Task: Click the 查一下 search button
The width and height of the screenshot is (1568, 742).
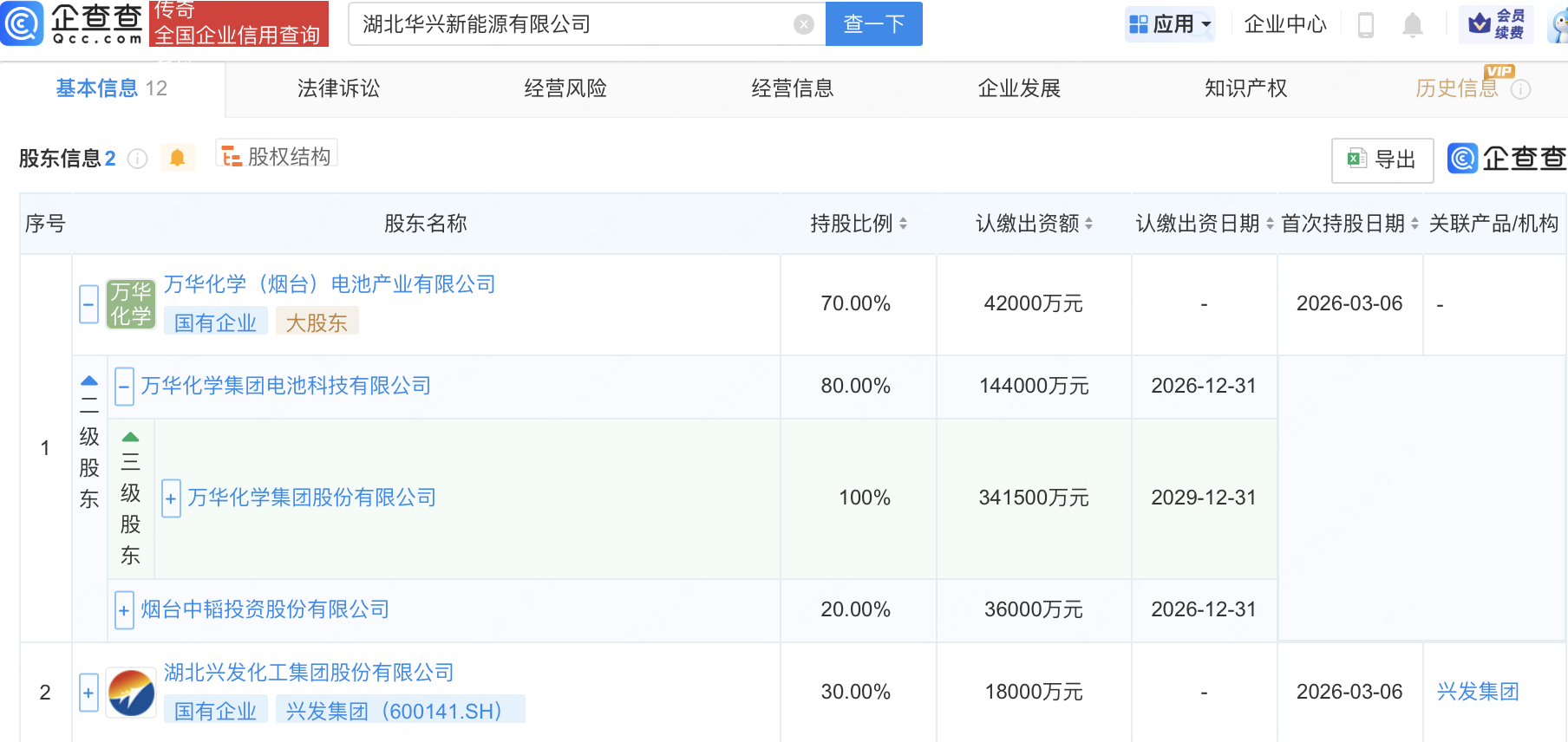Action: 873,24
